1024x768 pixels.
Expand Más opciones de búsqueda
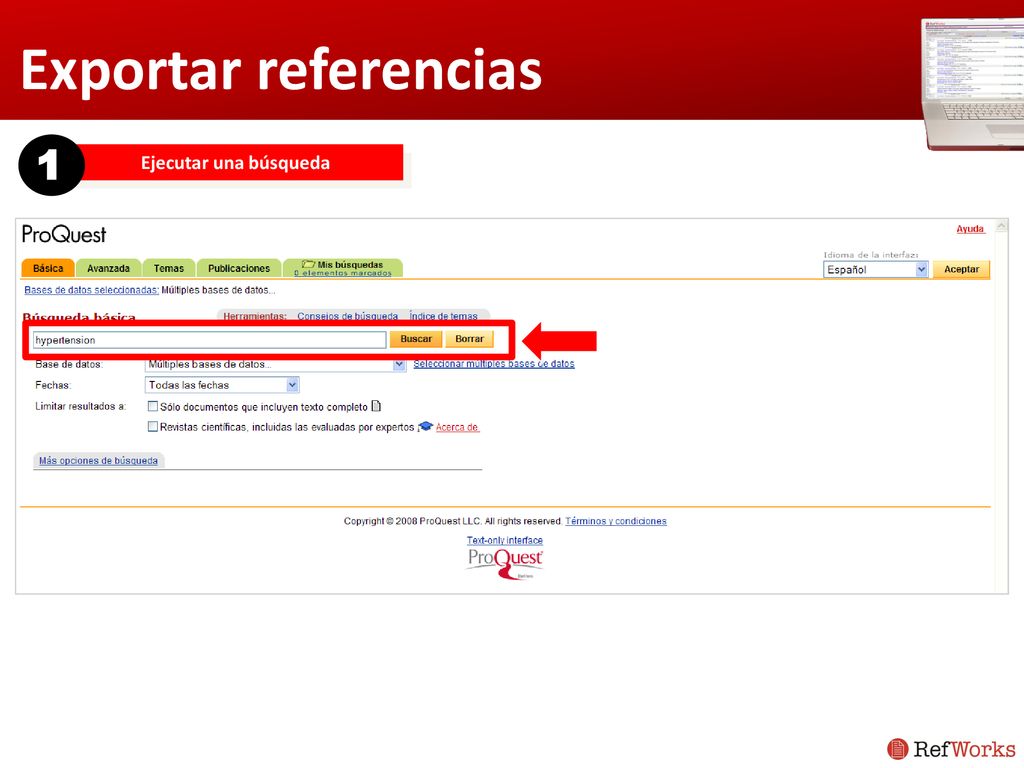(x=99, y=460)
